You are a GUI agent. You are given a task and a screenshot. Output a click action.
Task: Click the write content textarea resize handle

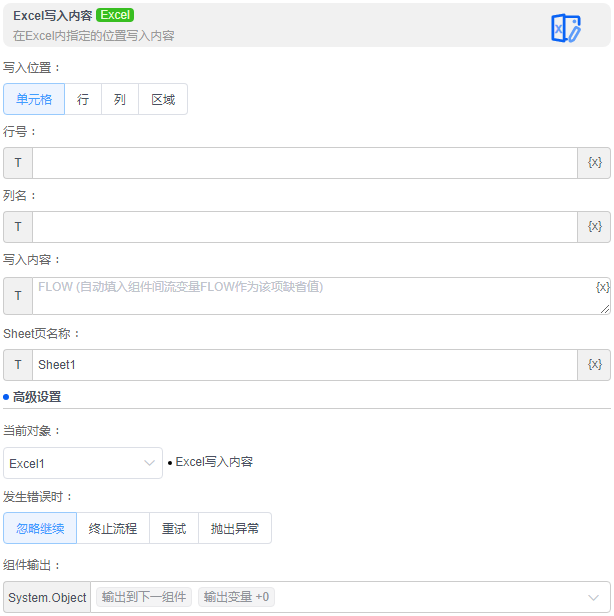605,309
